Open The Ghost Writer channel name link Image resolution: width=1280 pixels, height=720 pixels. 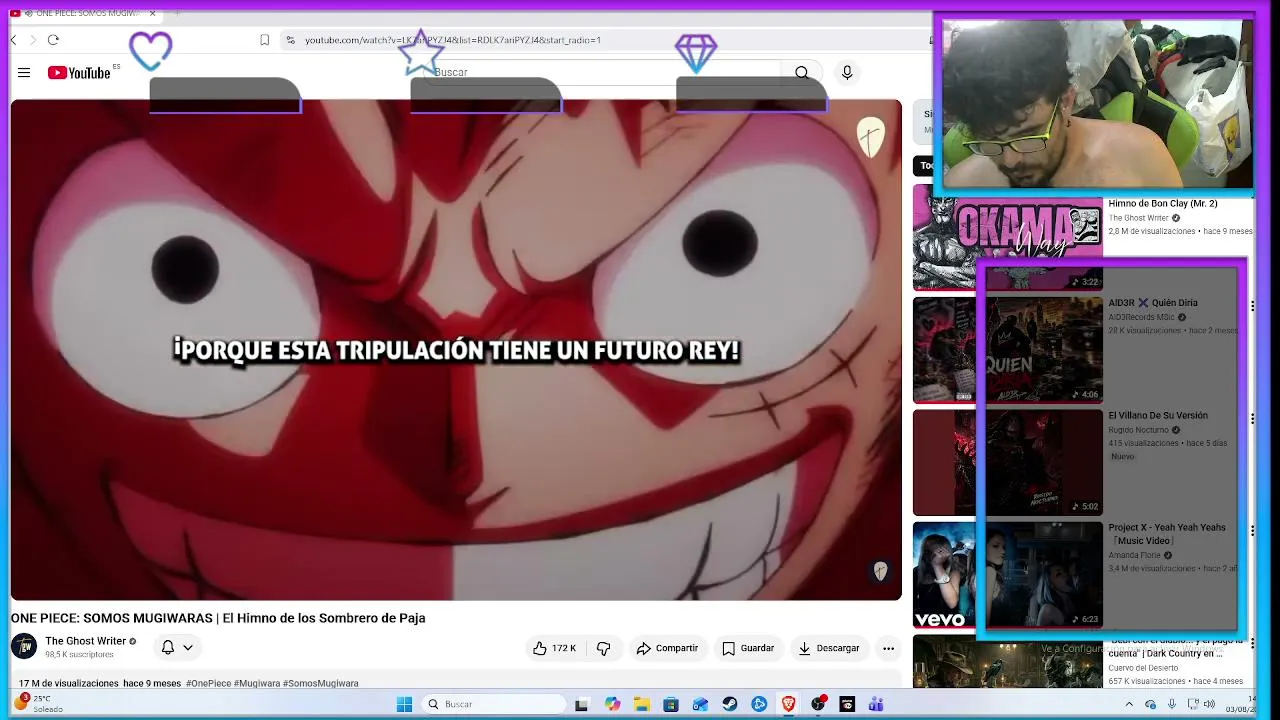click(86, 641)
